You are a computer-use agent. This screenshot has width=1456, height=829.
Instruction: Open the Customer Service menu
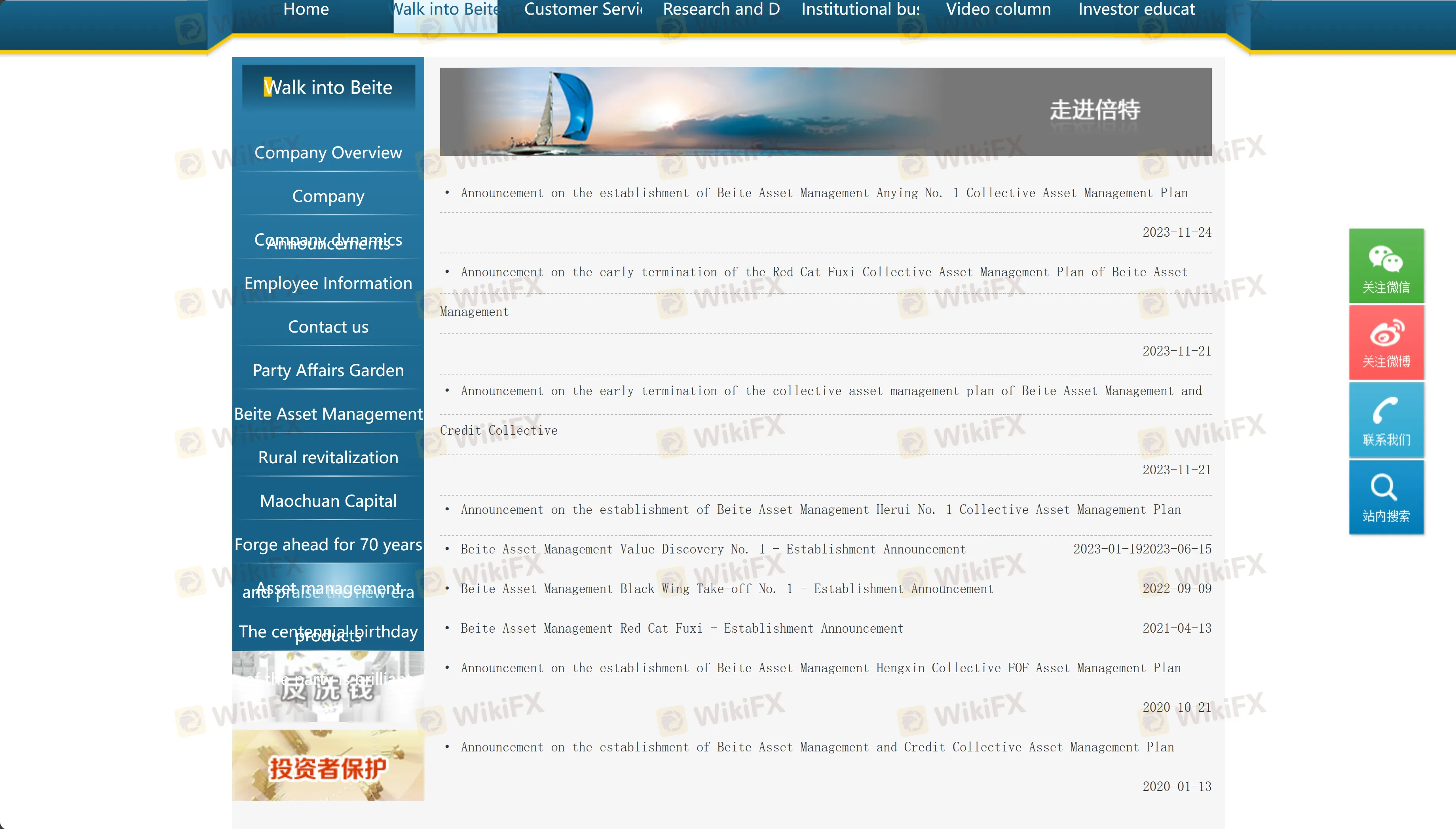click(x=582, y=9)
